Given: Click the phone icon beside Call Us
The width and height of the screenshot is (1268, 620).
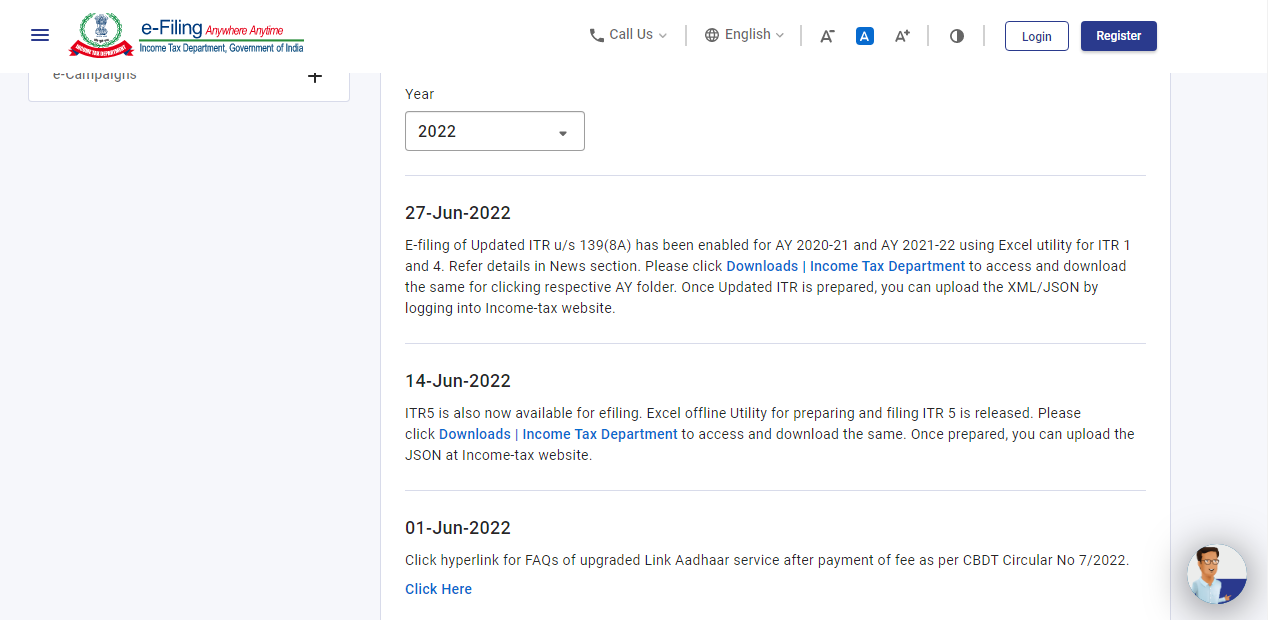Looking at the screenshot, I should click(x=597, y=35).
